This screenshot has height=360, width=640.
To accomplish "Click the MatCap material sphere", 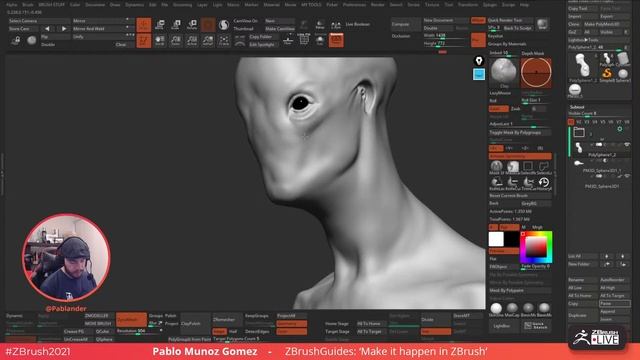I will [x=512, y=308].
